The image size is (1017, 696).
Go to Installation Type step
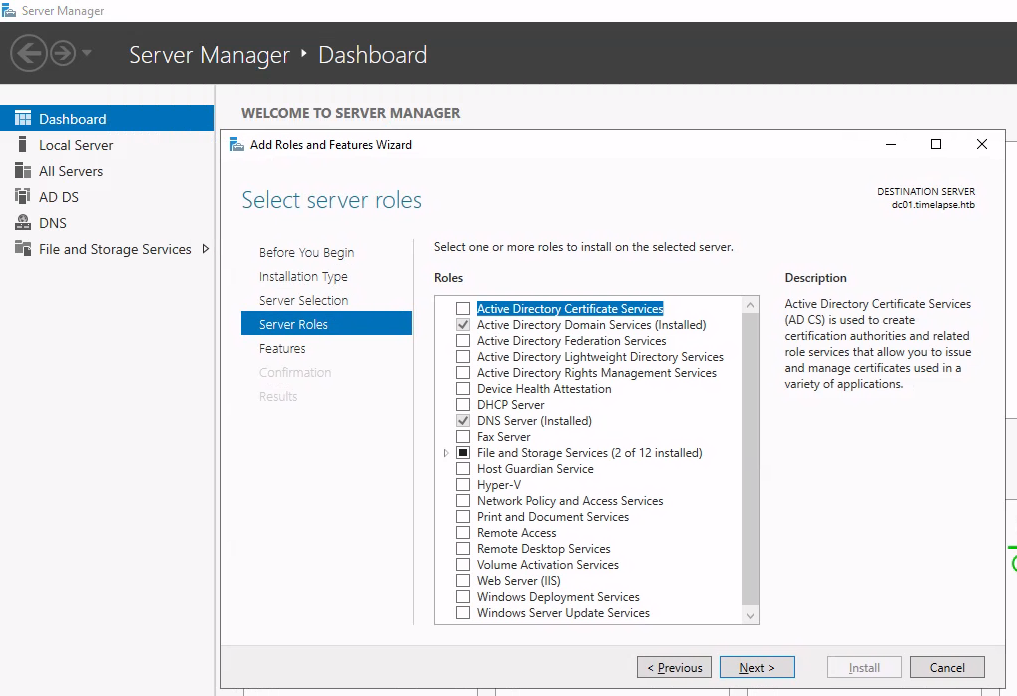303,276
